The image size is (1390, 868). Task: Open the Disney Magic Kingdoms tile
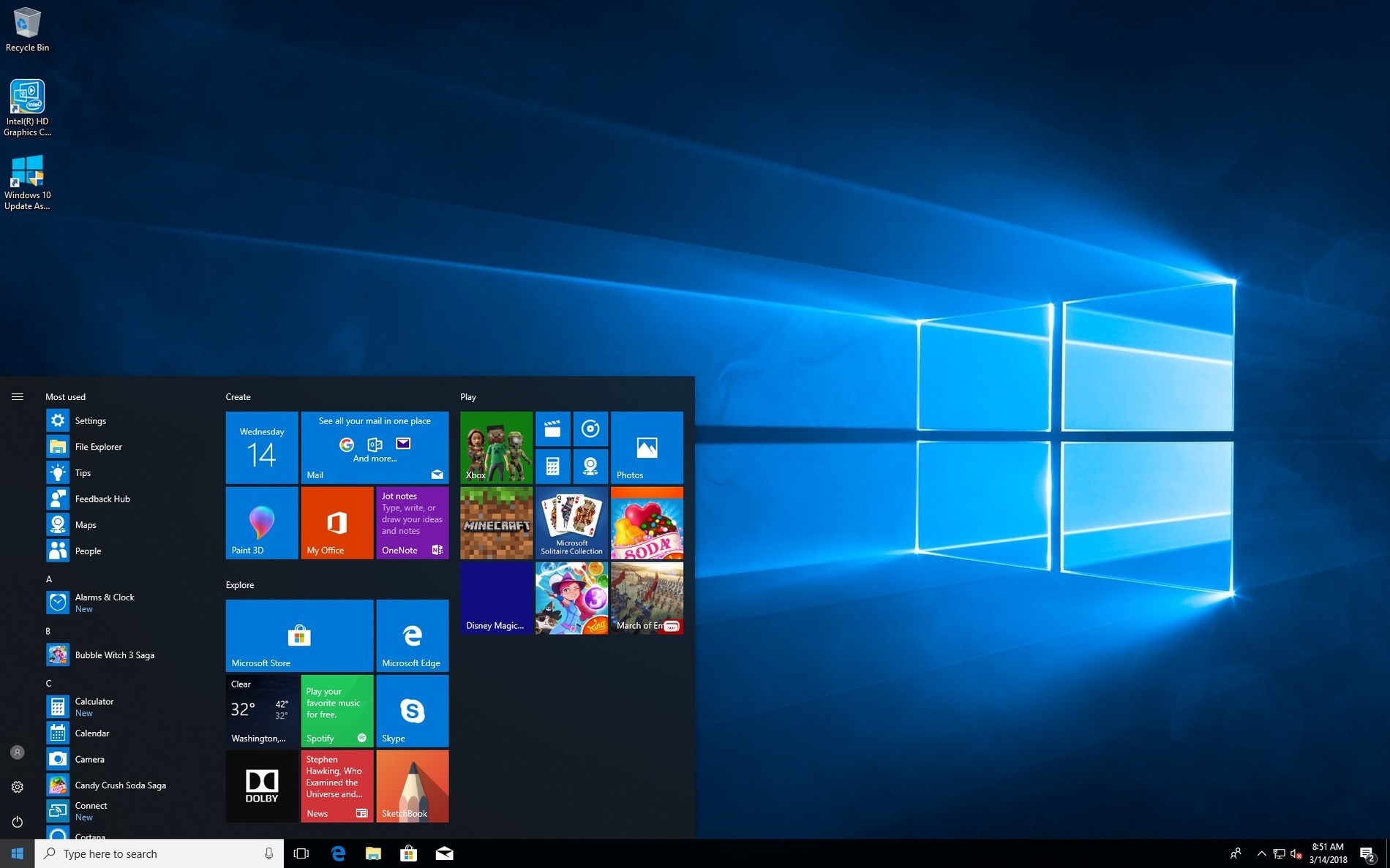pyautogui.click(x=496, y=598)
